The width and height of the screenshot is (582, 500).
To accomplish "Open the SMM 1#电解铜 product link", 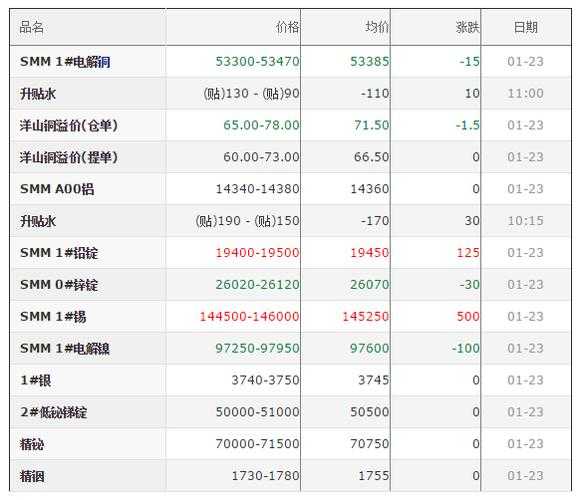I will (65, 62).
